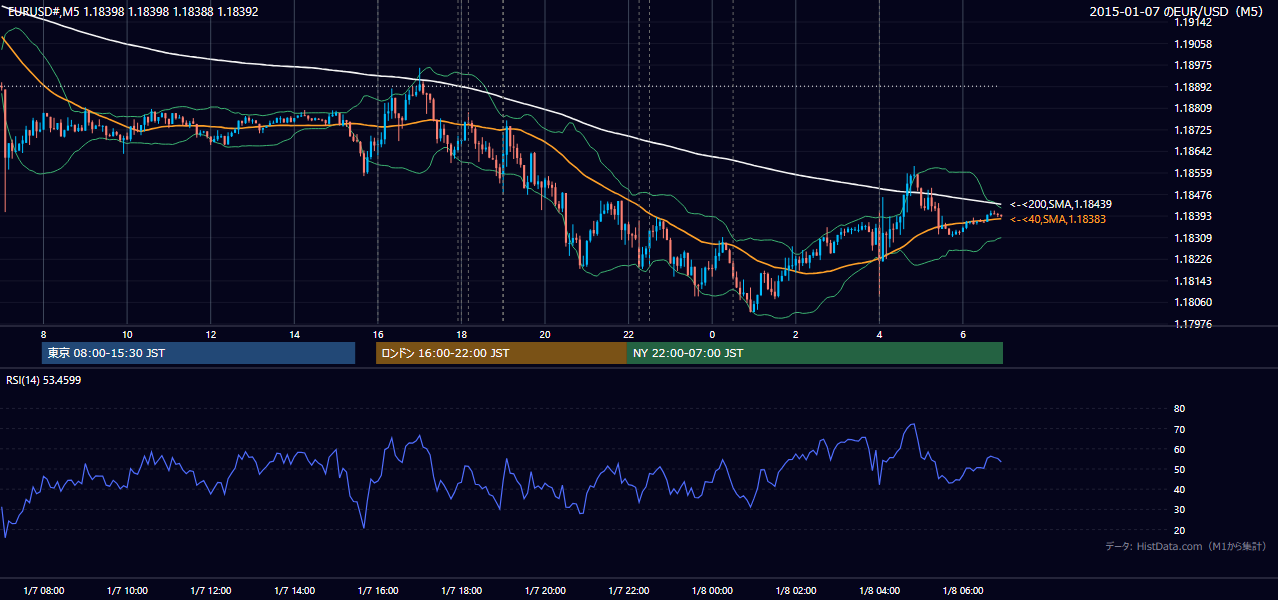Screen dimensions: 1278x600
Task: Click the Tokyo 08:00-15:30 JST session bar
Action: tap(199, 353)
